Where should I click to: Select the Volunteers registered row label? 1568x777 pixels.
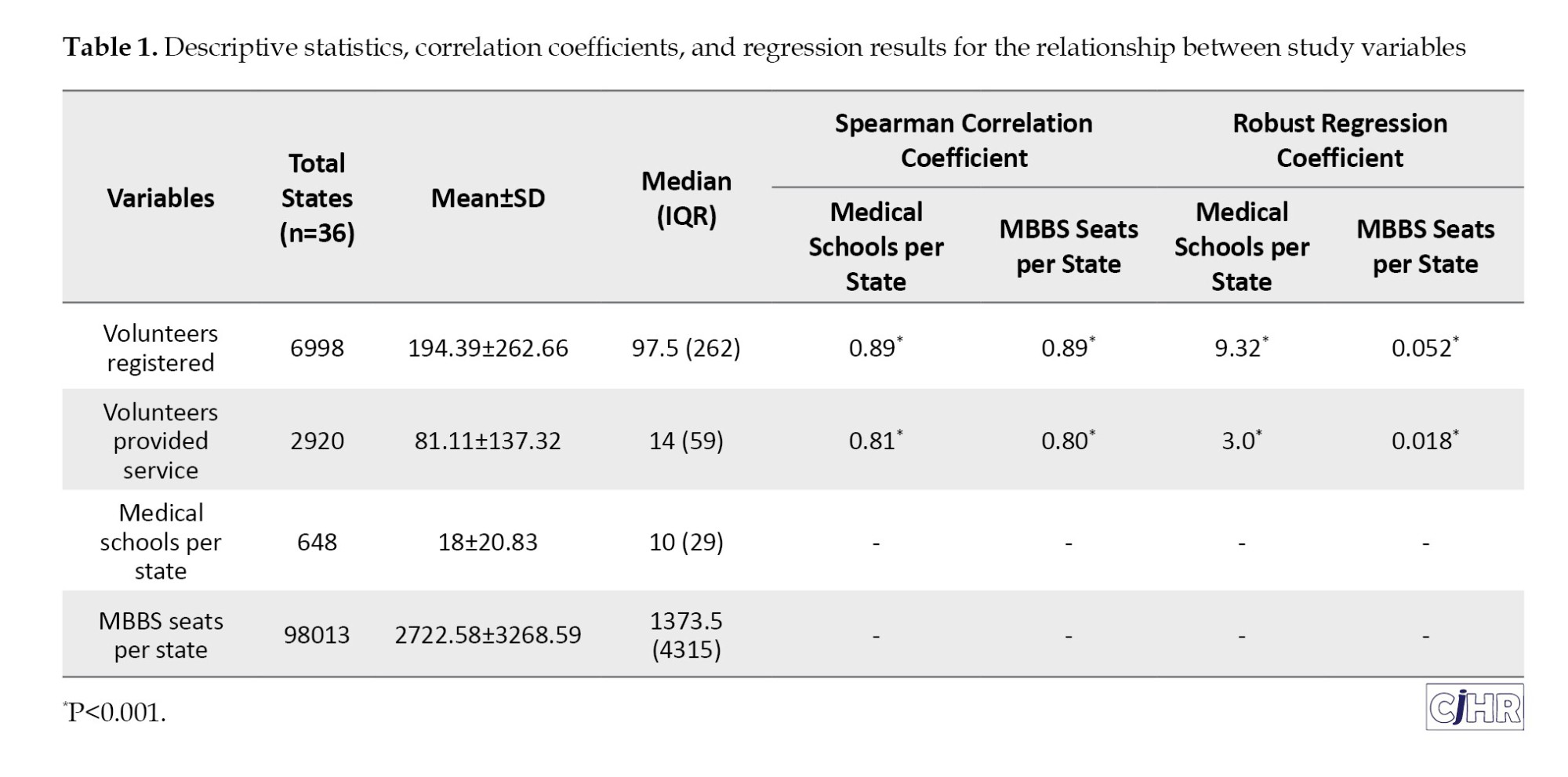coord(161,348)
